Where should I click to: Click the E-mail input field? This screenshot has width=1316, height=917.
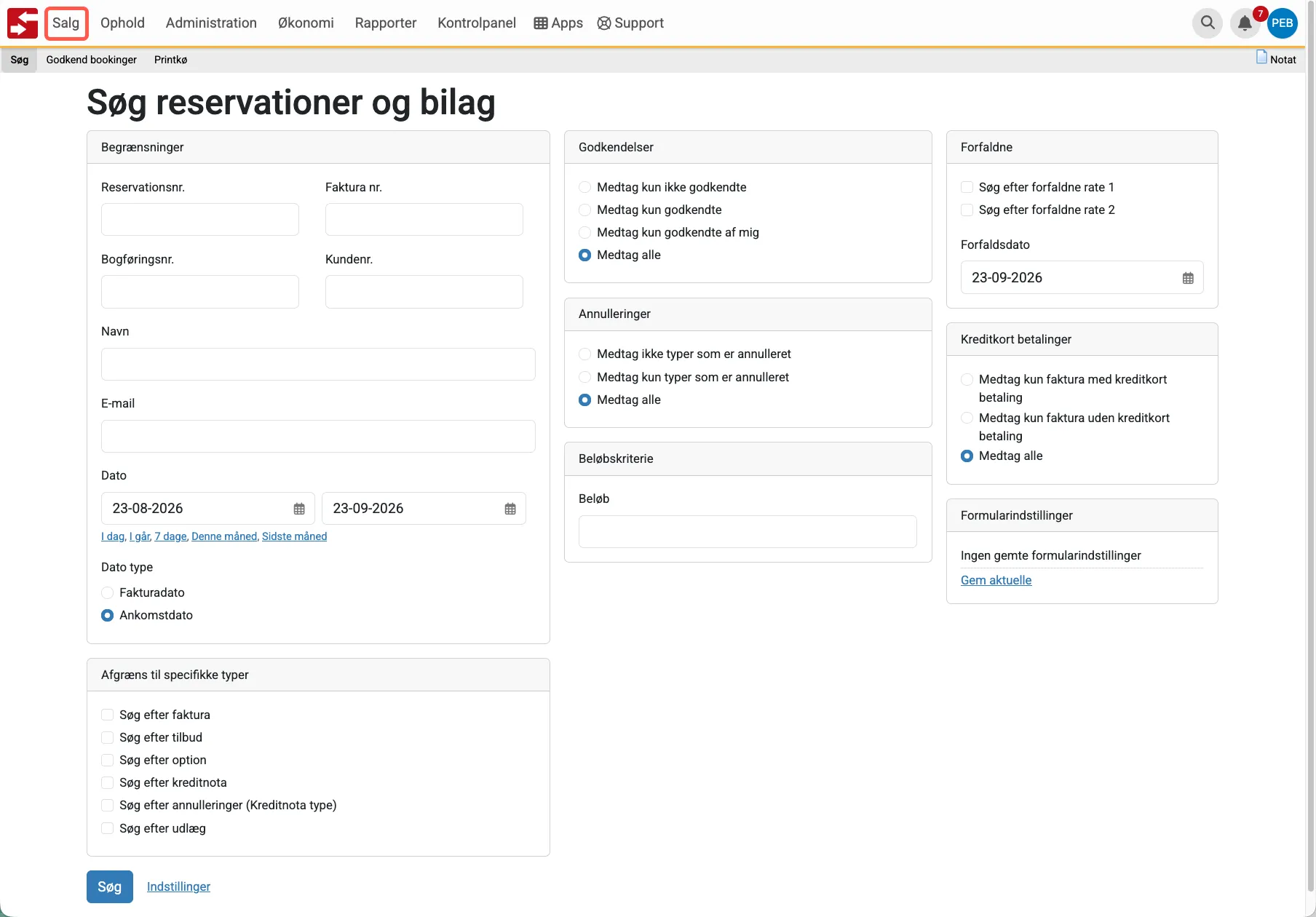pos(318,437)
